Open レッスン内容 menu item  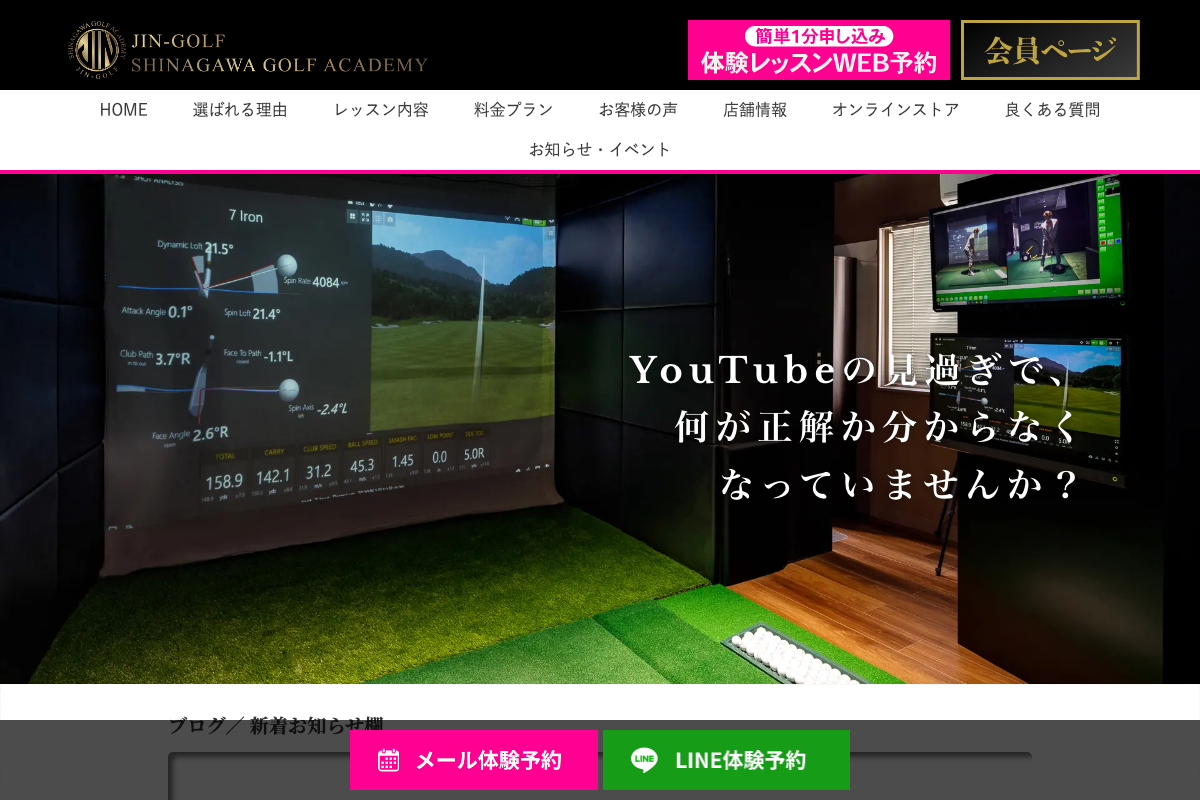(x=381, y=110)
